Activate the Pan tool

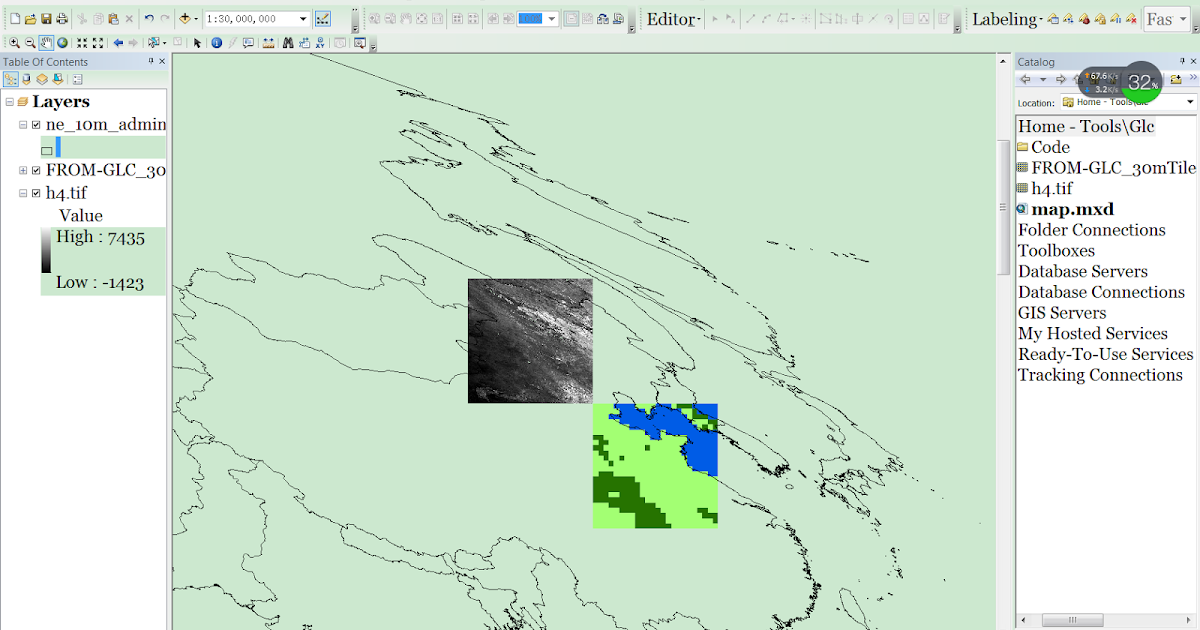pyautogui.click(x=46, y=42)
